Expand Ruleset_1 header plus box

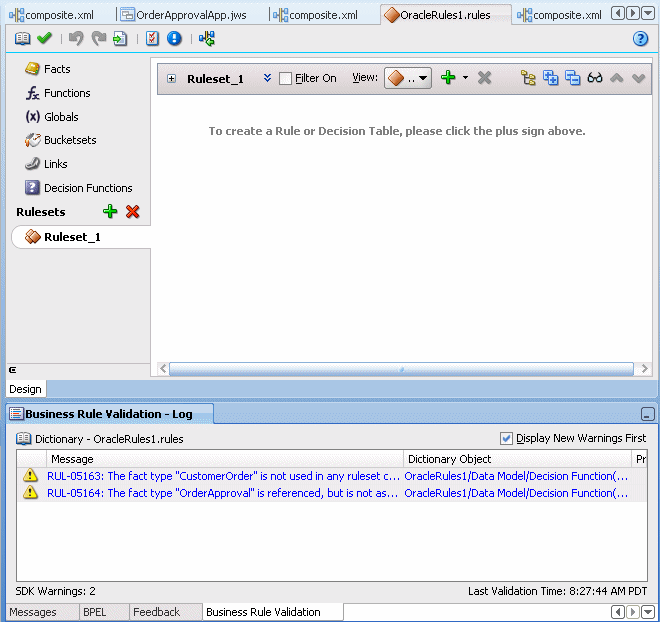pos(171,78)
